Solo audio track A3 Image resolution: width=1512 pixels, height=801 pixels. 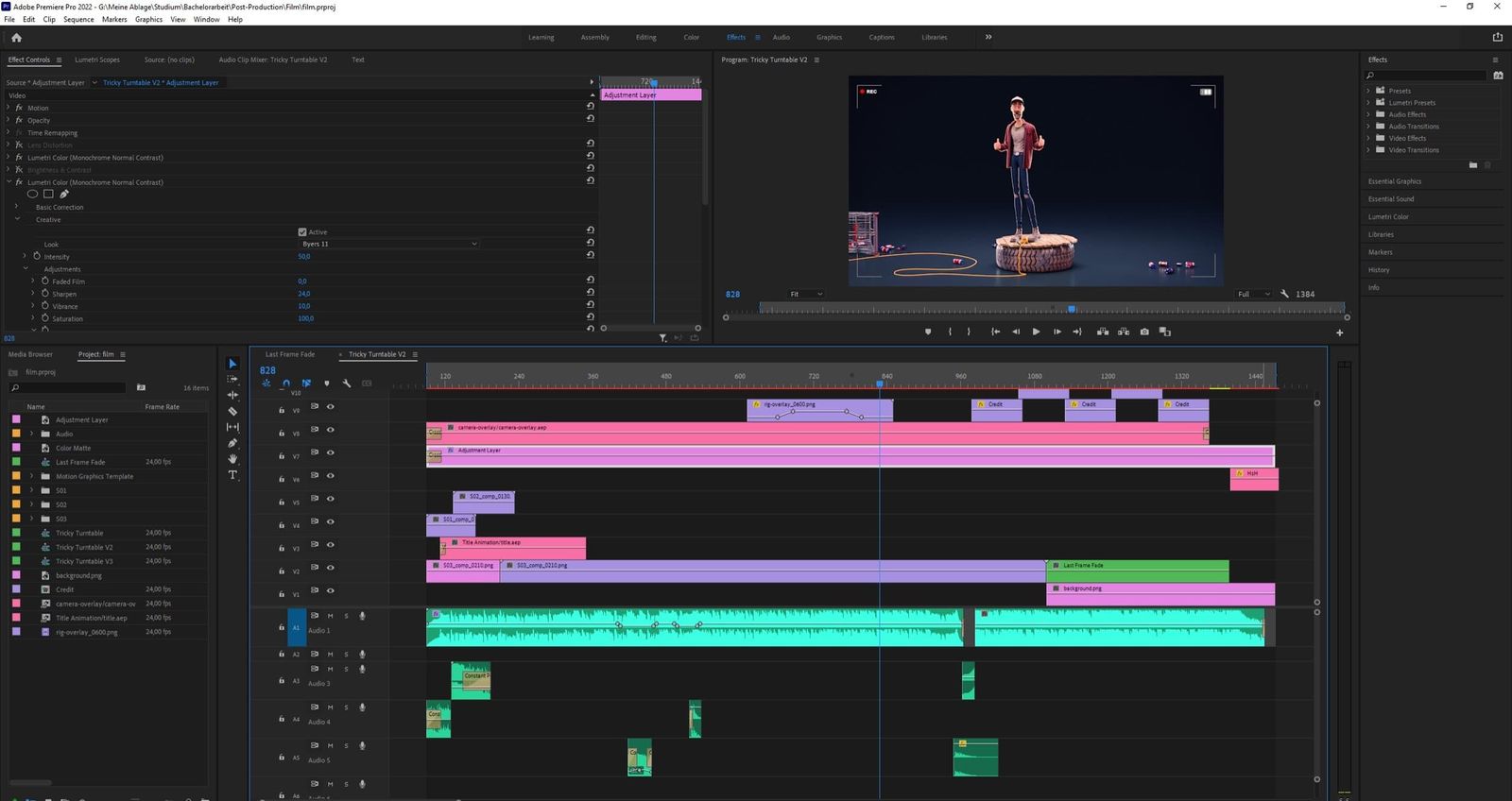(x=346, y=669)
